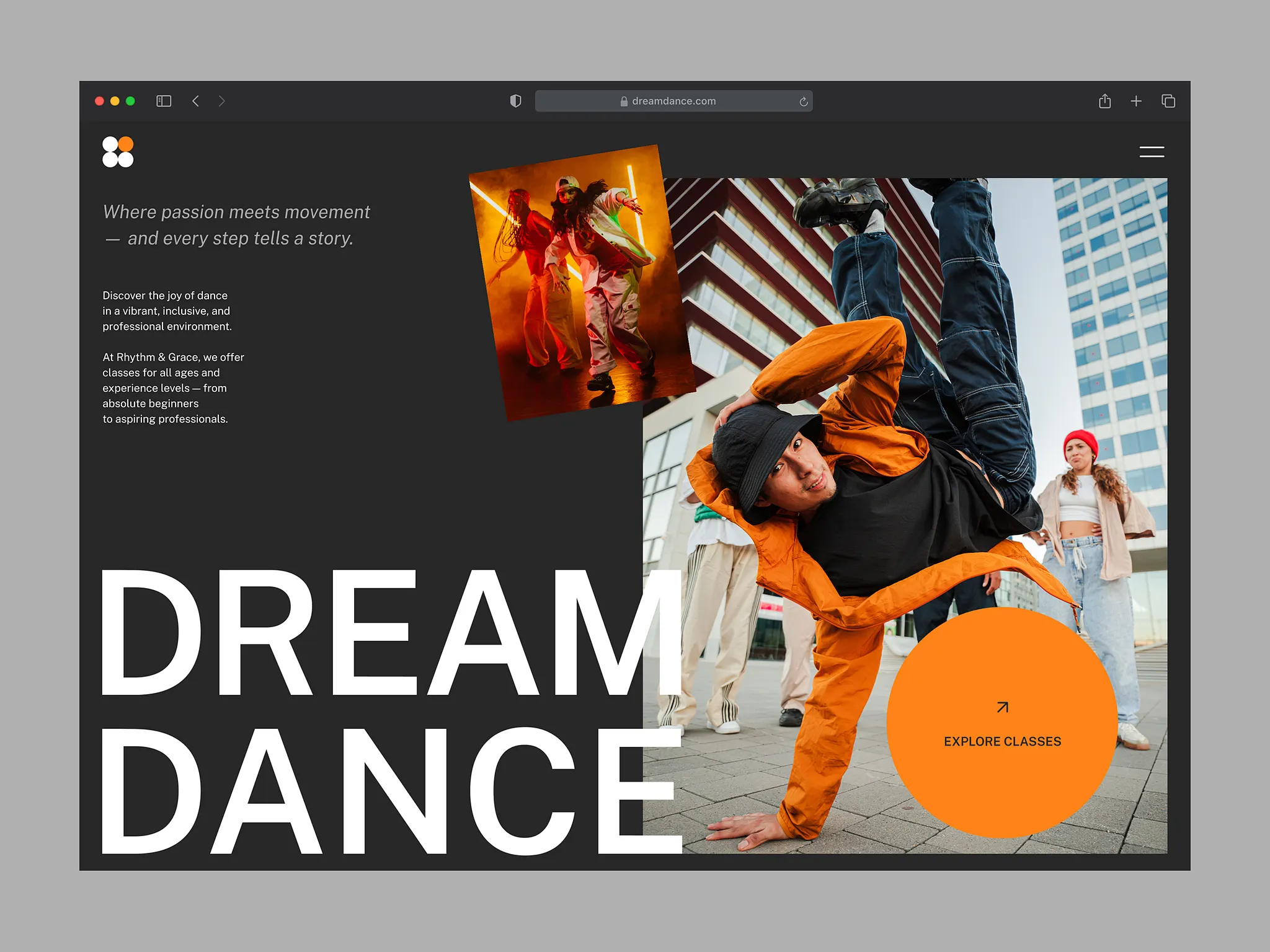Add a new tab with plus icon

point(1136,101)
